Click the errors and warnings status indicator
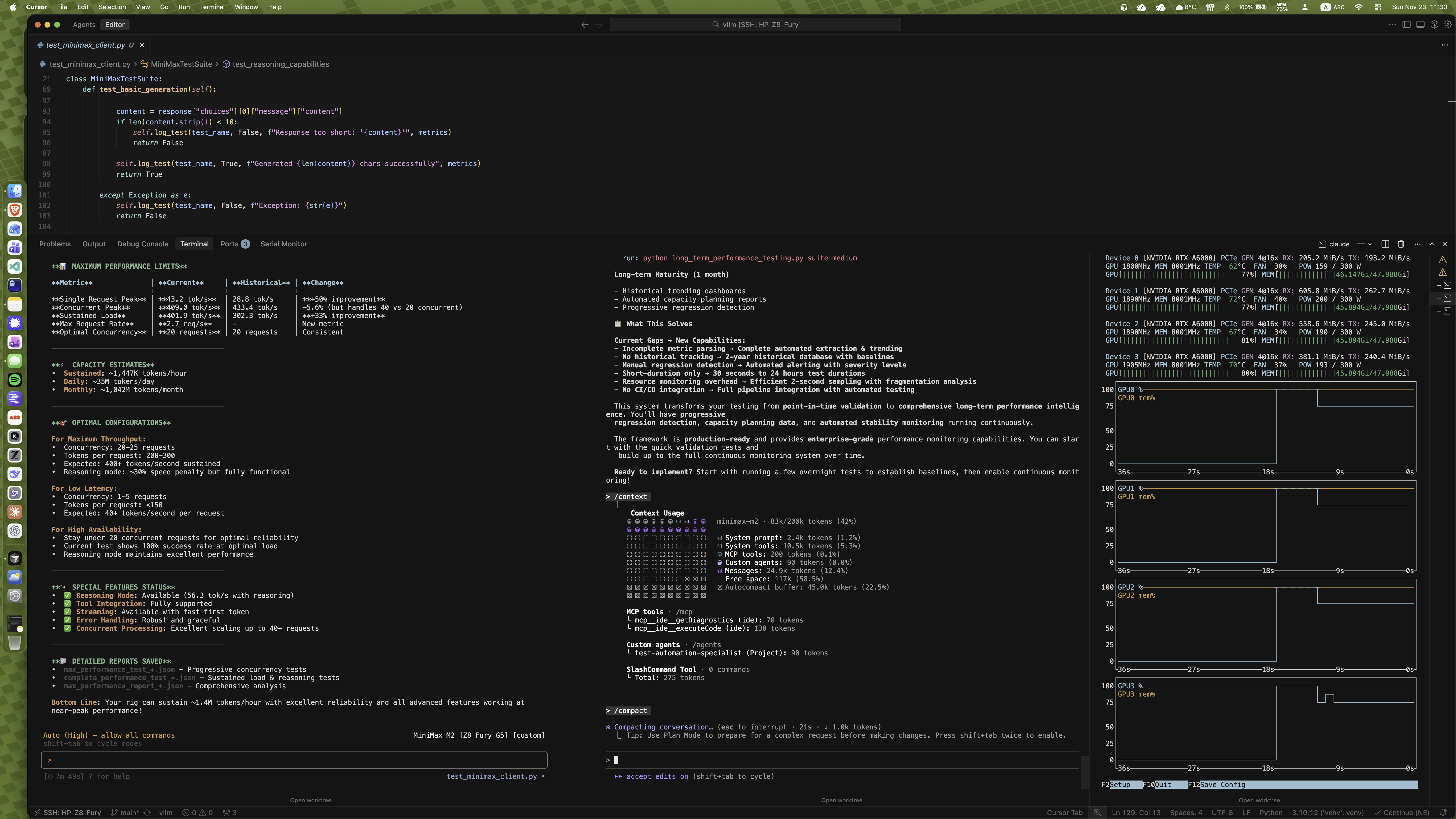 pos(197,813)
